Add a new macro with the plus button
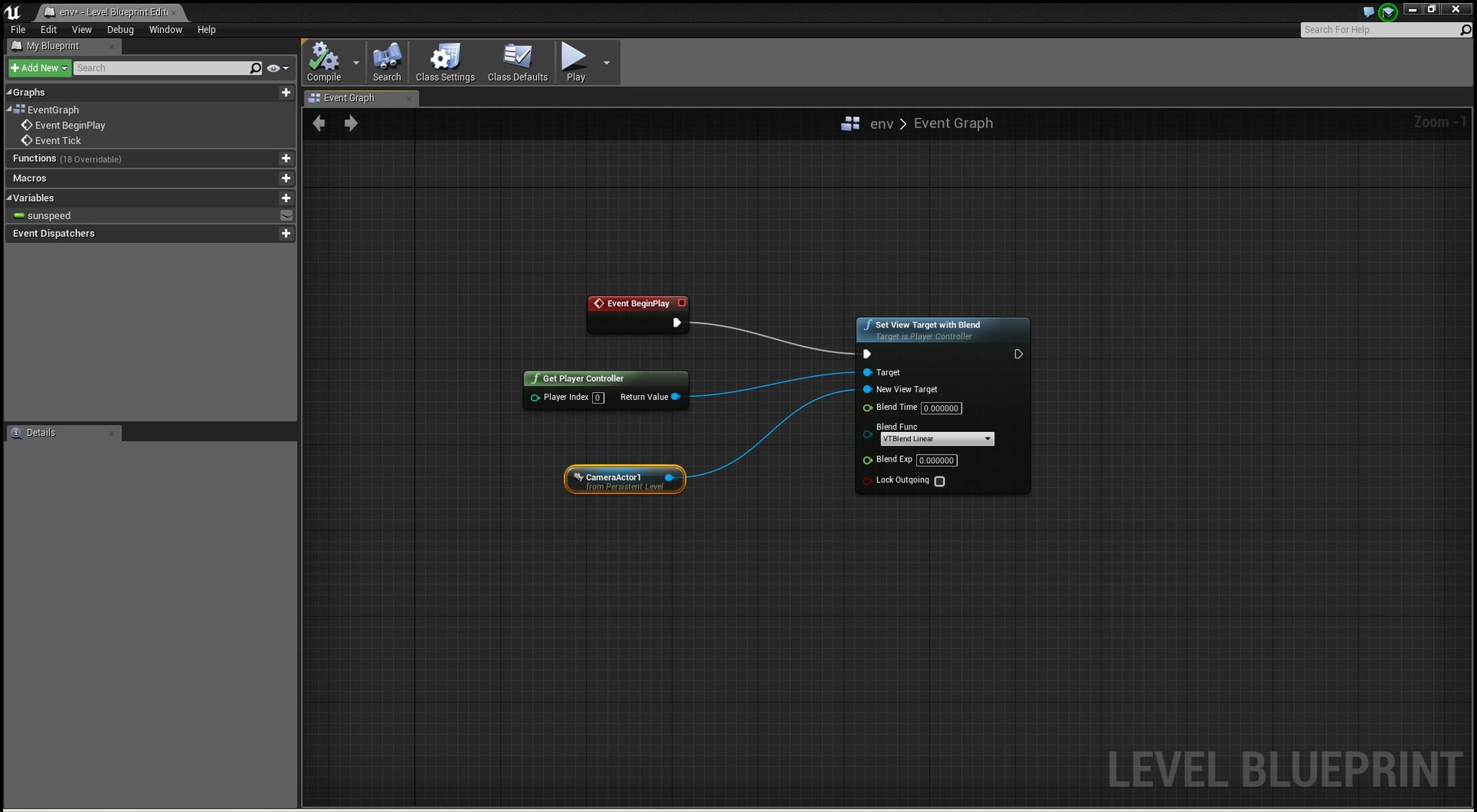Image resolution: width=1477 pixels, height=812 pixels. point(286,178)
